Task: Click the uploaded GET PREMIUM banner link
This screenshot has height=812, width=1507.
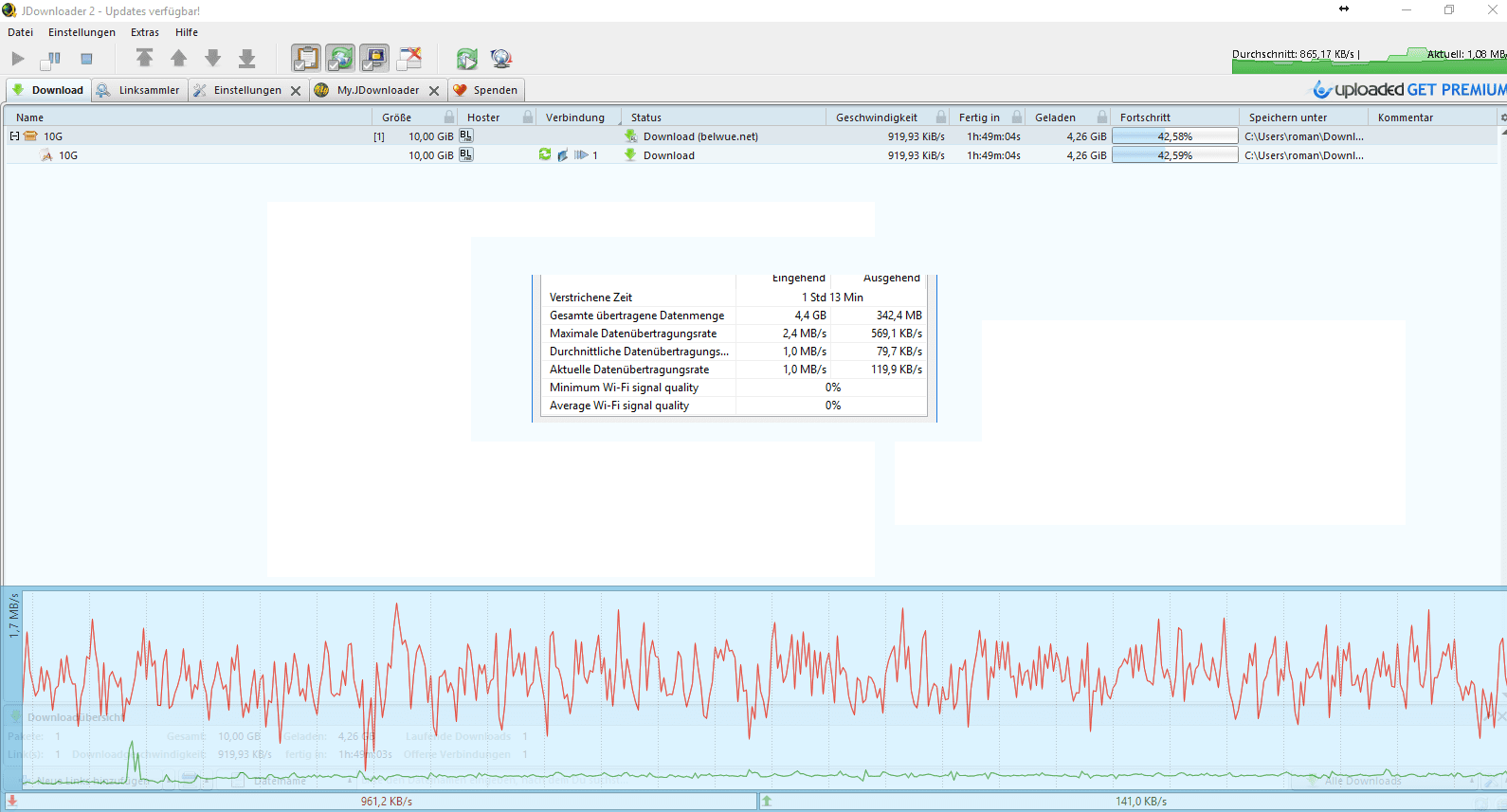Action: click(x=1409, y=90)
